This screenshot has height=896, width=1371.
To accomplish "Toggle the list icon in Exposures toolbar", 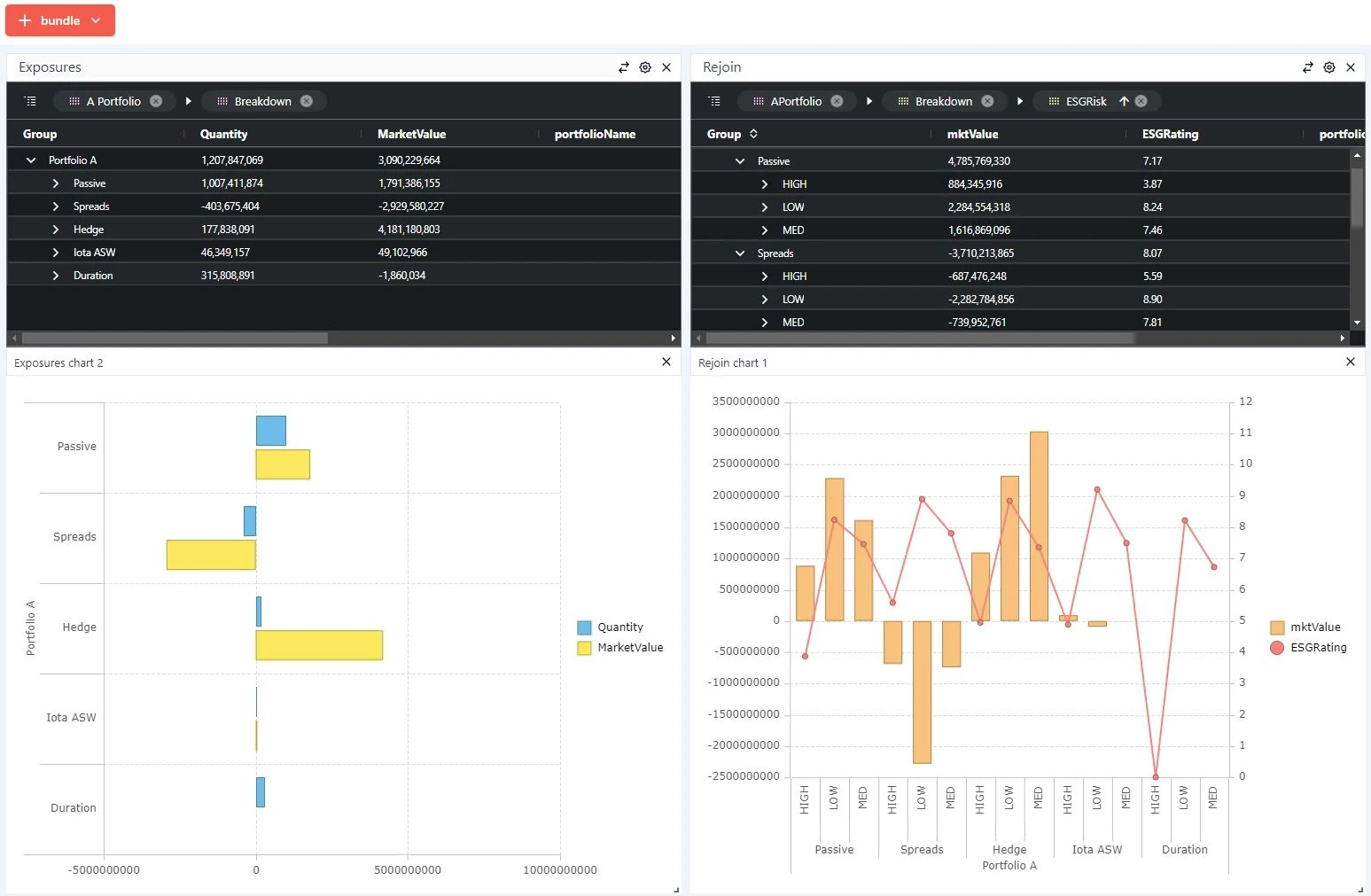I will pos(30,101).
